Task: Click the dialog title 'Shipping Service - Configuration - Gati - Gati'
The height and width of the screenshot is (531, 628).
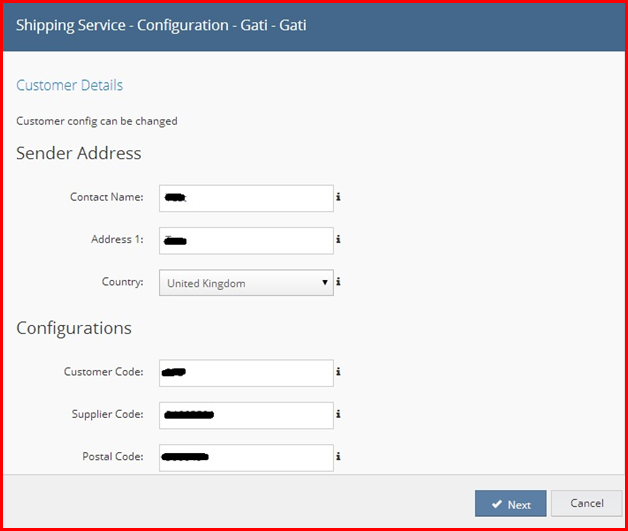Action: tap(161, 25)
